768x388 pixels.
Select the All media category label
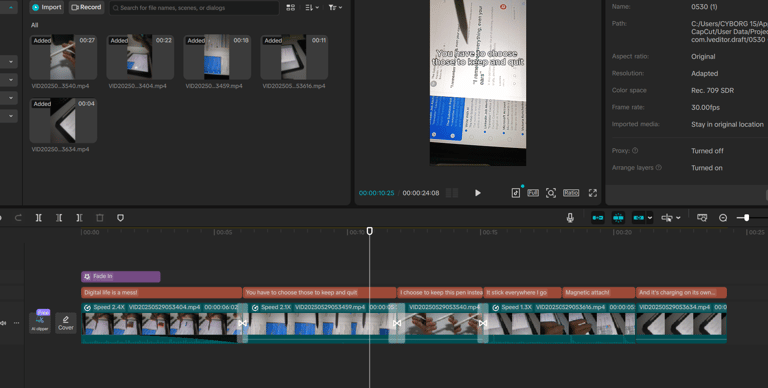34,25
